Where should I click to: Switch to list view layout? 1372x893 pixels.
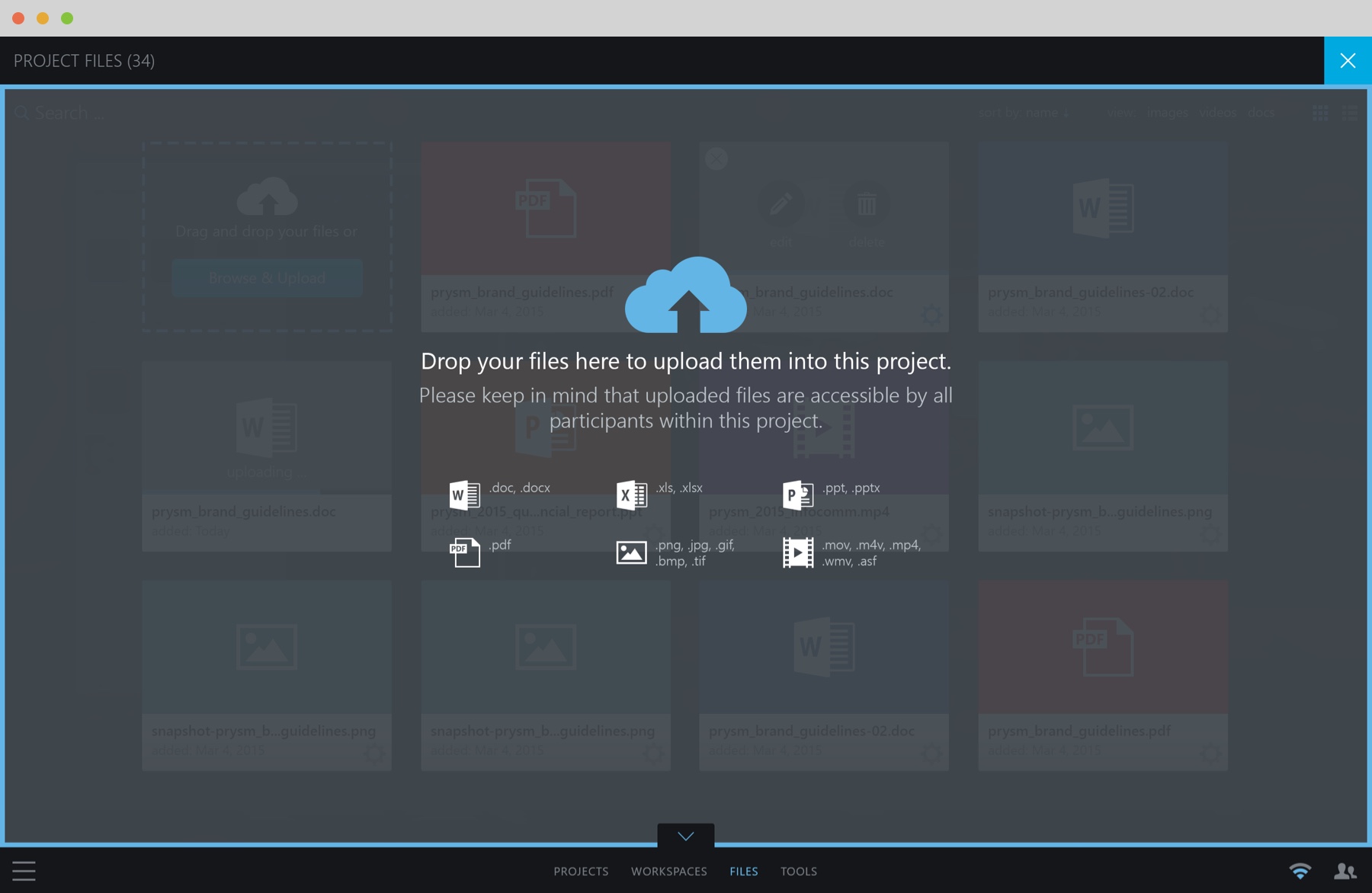(x=1351, y=112)
